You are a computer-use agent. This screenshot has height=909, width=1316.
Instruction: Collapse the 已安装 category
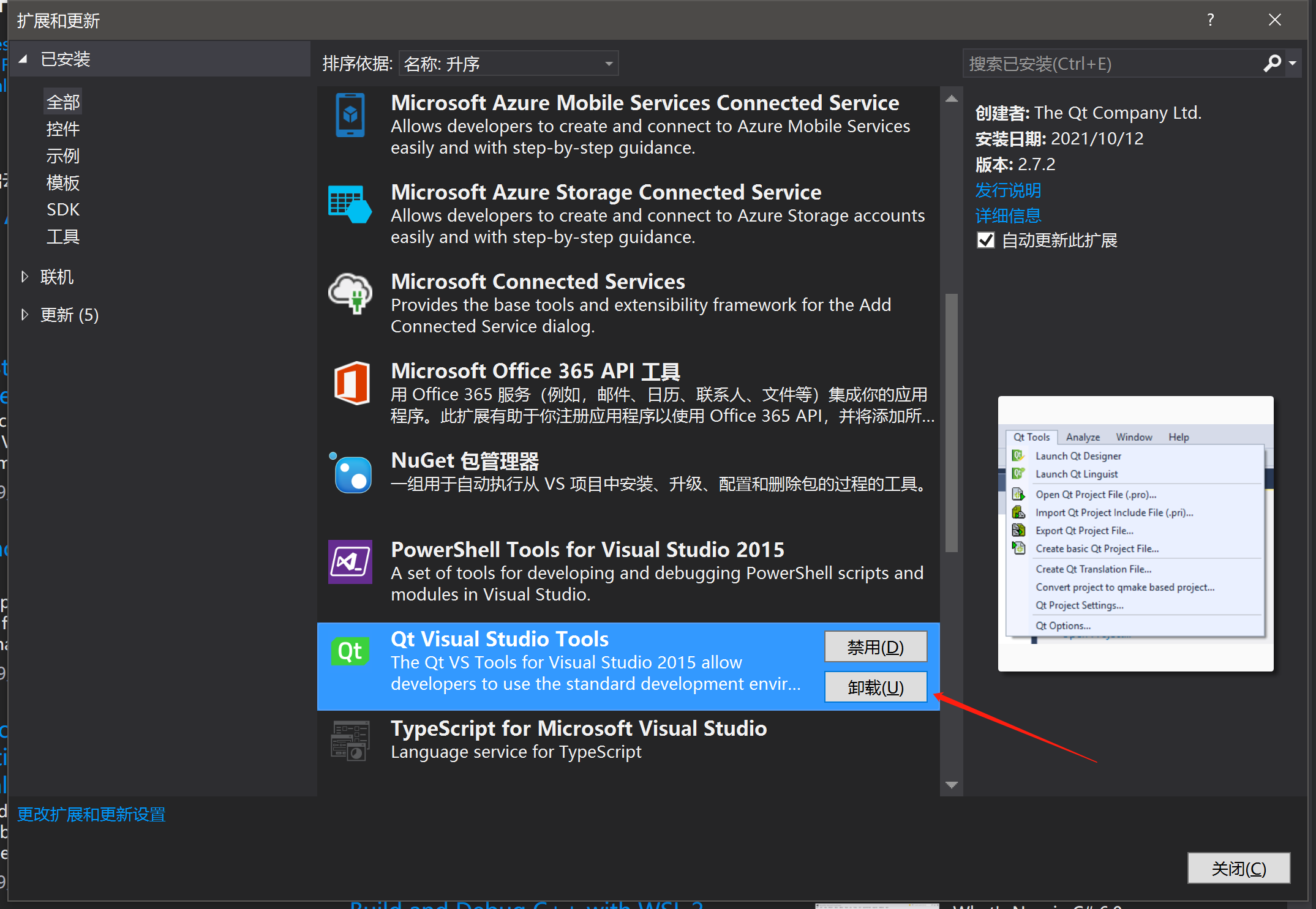coord(23,59)
